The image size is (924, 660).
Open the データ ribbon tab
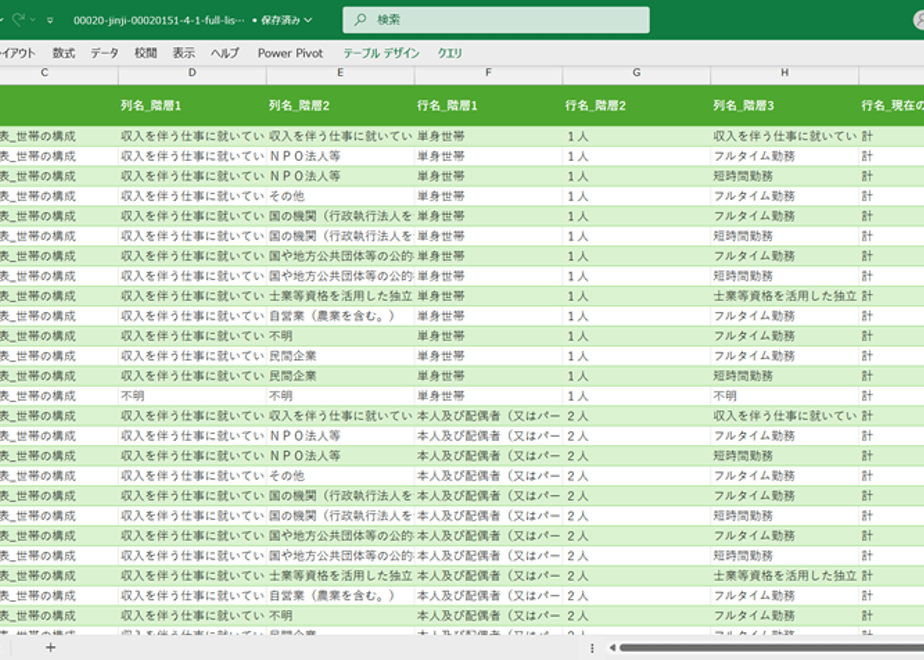104,53
